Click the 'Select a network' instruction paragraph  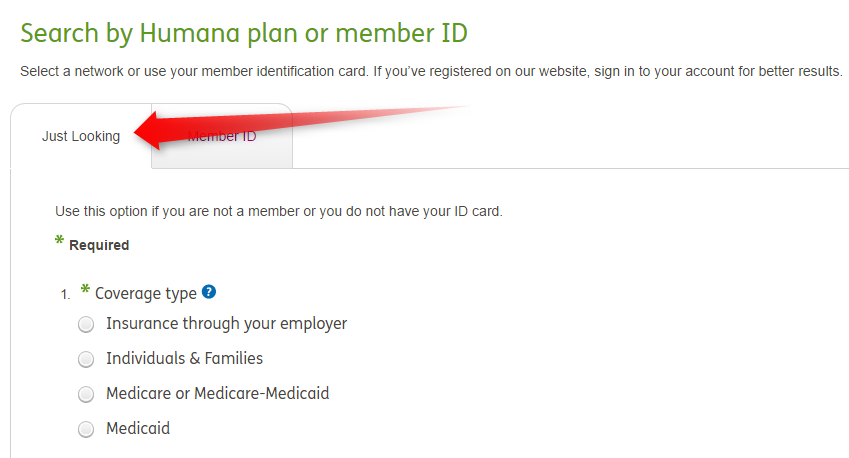(x=431, y=73)
